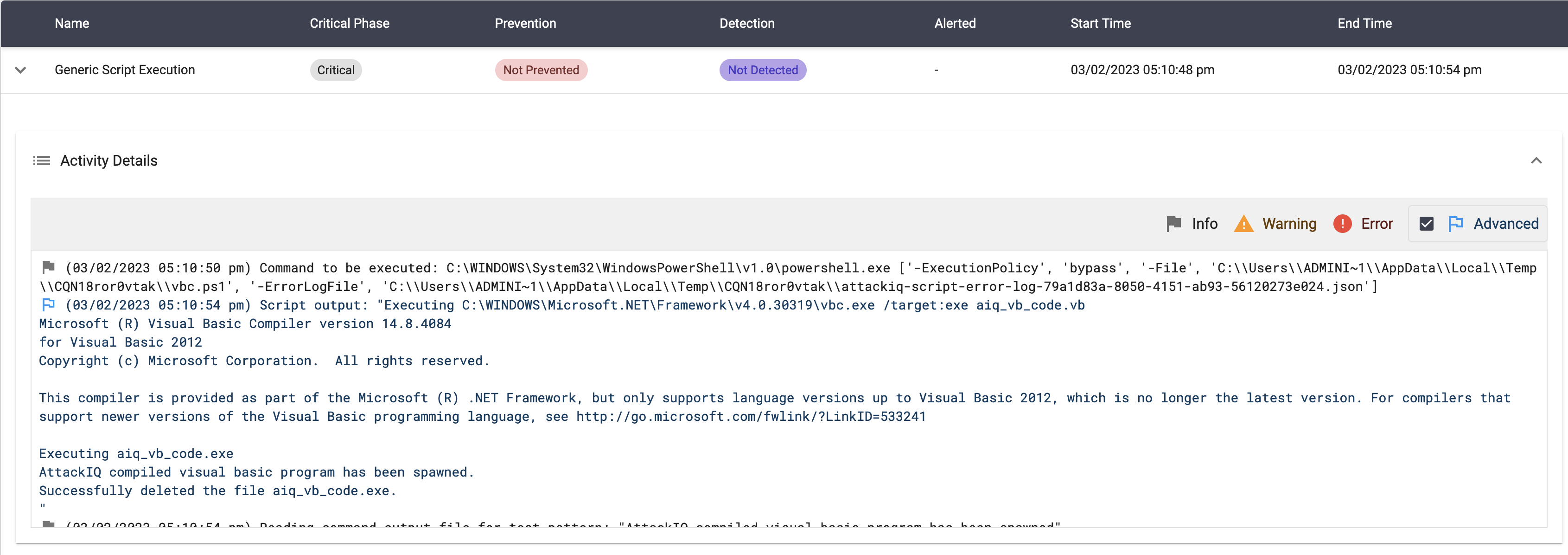Click the blue Advanced flag icon
The width and height of the screenshot is (1568, 555).
pos(1455,224)
